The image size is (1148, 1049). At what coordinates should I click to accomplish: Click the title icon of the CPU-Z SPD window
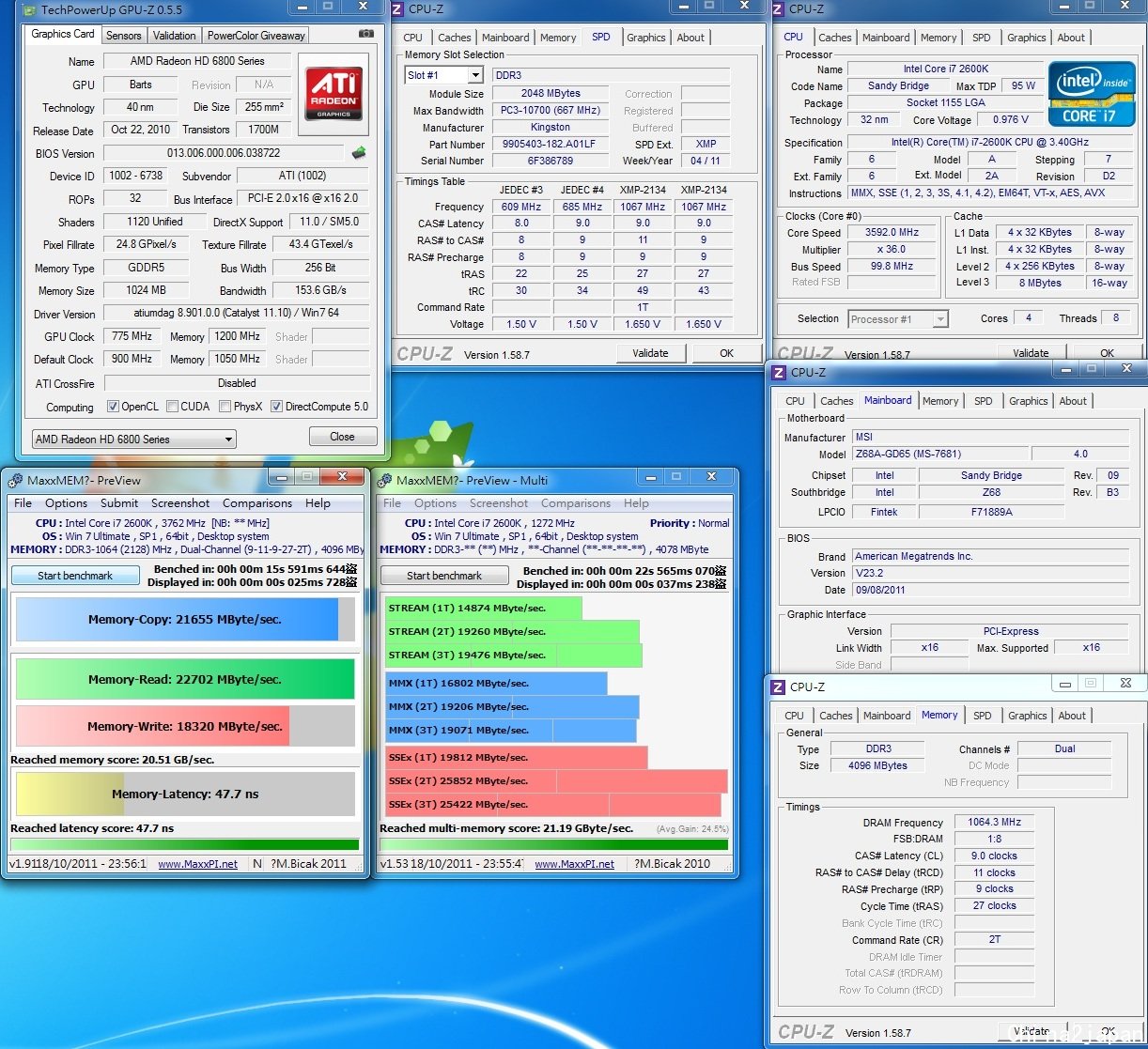point(399,9)
